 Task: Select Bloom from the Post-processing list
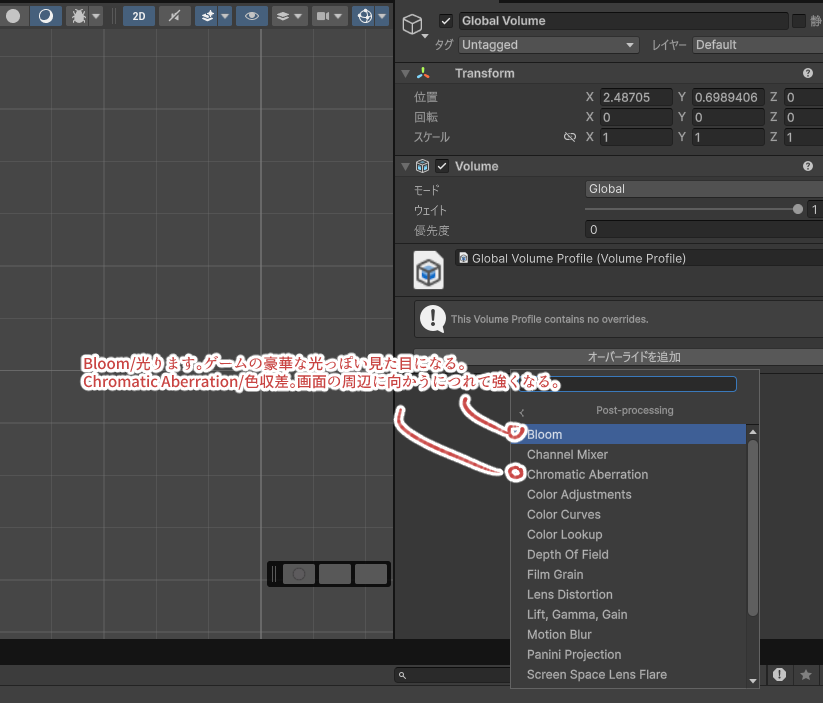pyautogui.click(x=544, y=434)
